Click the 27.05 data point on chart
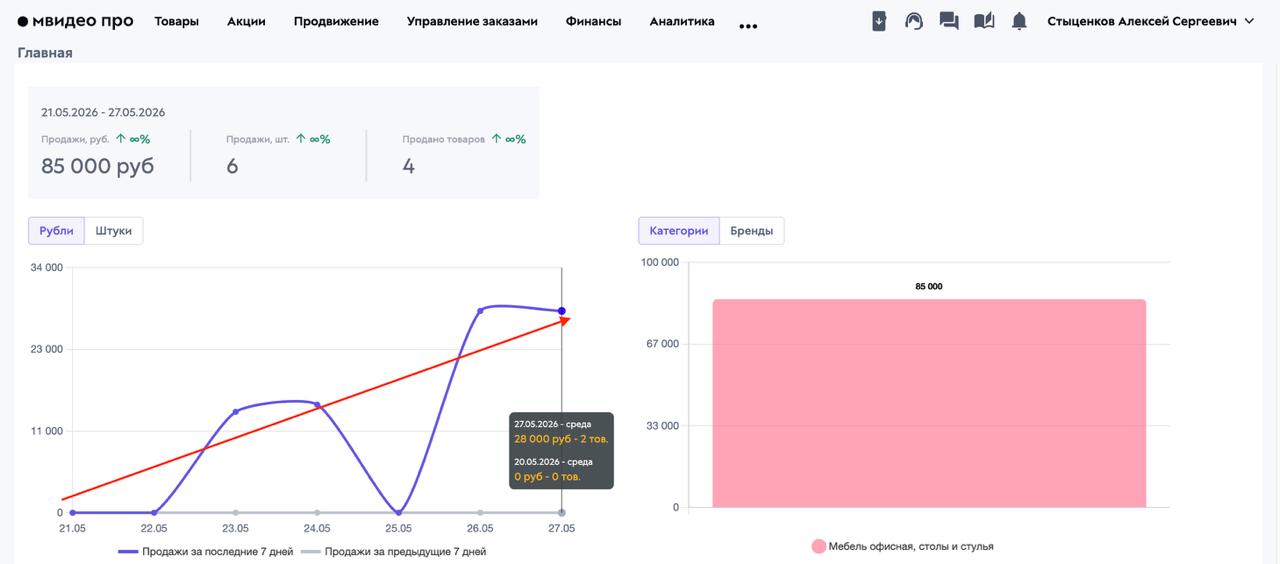Viewport: 1280px width, 564px height. [562, 311]
